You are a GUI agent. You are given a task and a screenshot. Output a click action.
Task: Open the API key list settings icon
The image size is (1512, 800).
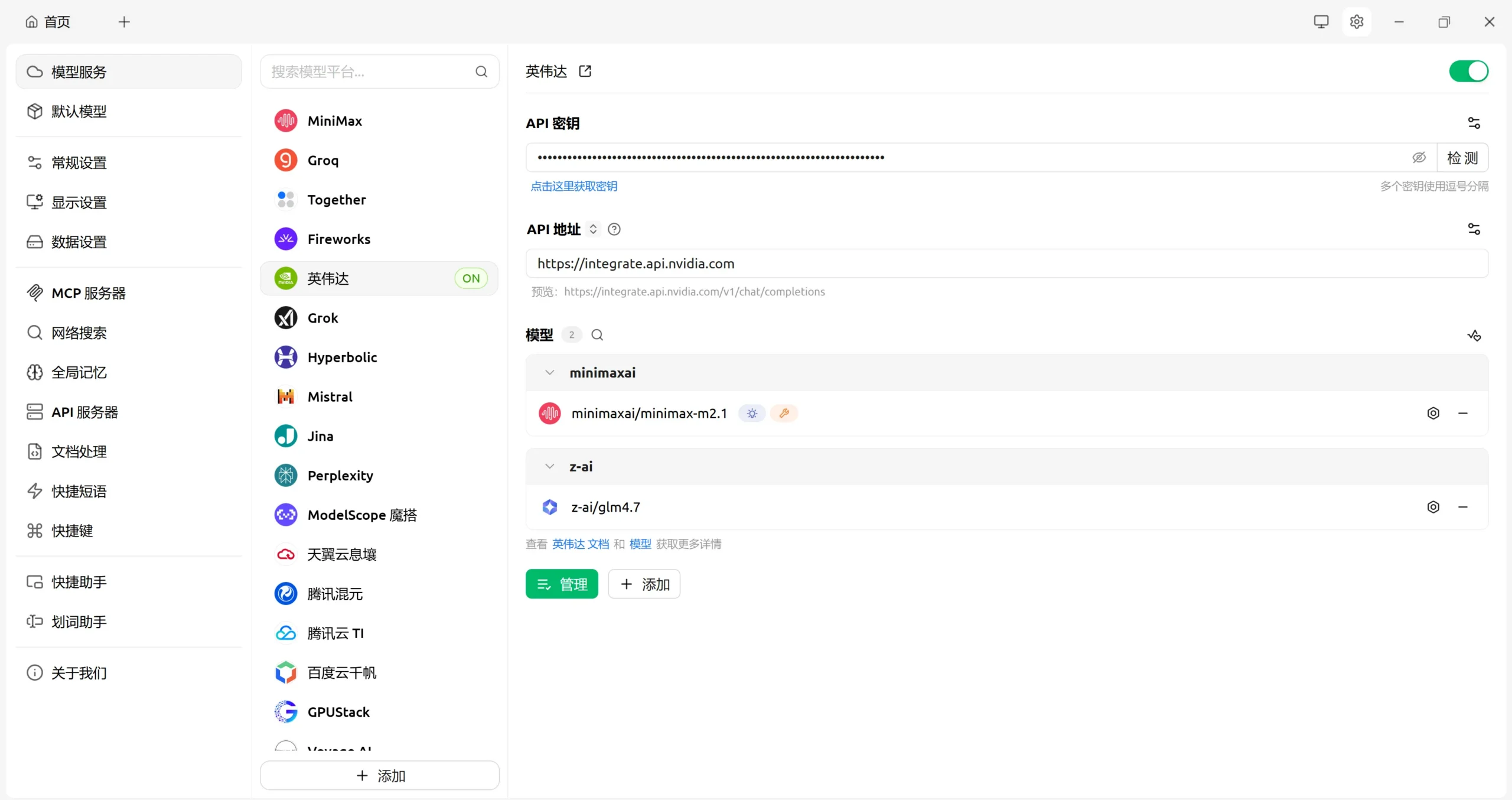tap(1475, 123)
